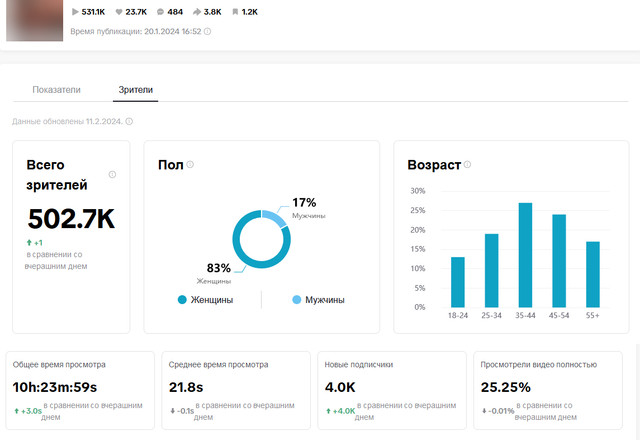The width and height of the screenshot is (640, 440).
Task: Click the +1 viewers change indicator
Action: 35,243
